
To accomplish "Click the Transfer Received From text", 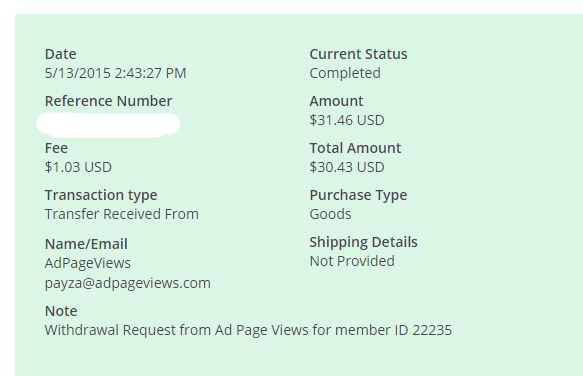I will (122, 214).
